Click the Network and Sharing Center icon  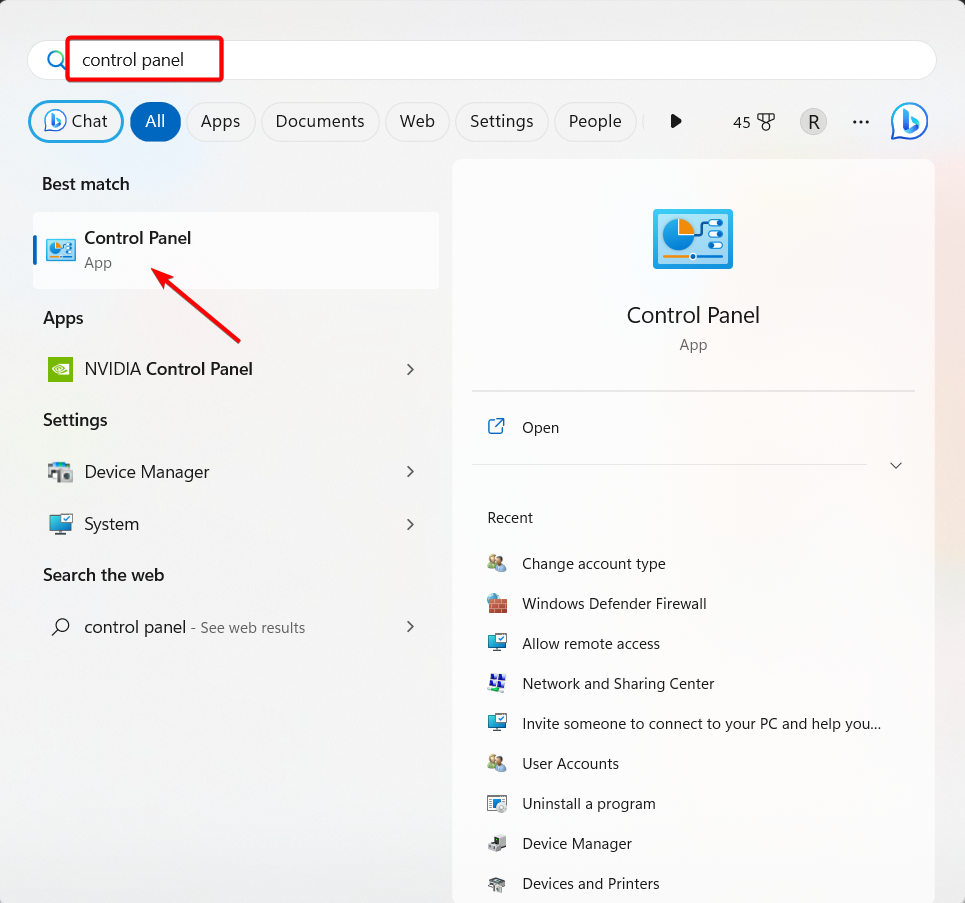pos(497,683)
